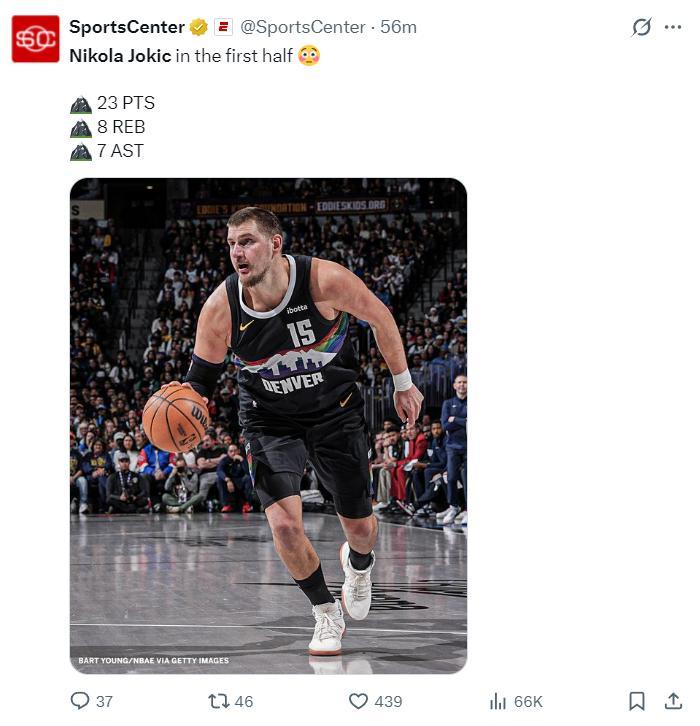This screenshot has height=726, width=700.
Task: Click the gold verified checkmark badge
Action: coord(199,27)
